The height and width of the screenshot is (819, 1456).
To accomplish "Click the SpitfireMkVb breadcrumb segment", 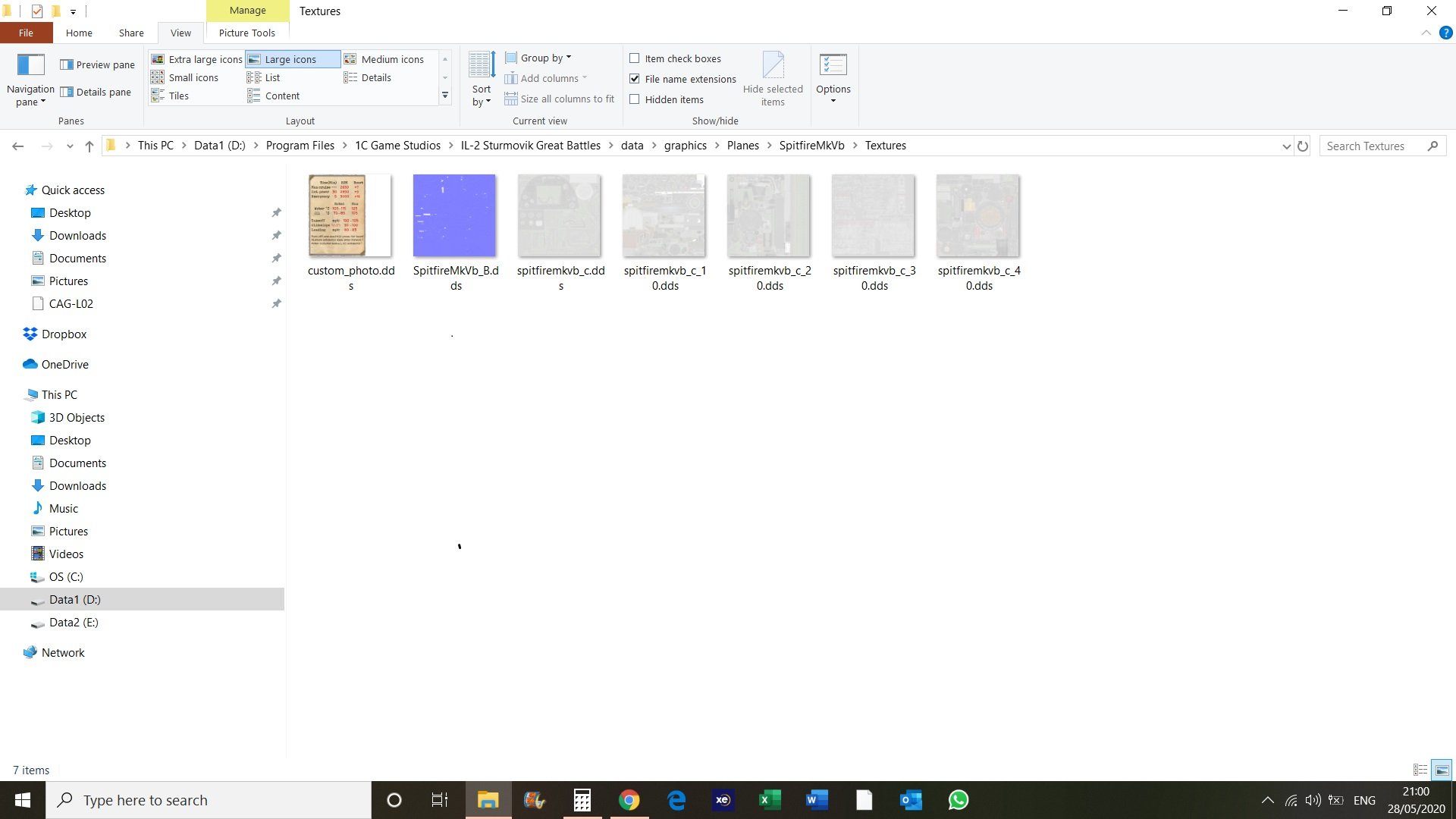I will (x=811, y=146).
